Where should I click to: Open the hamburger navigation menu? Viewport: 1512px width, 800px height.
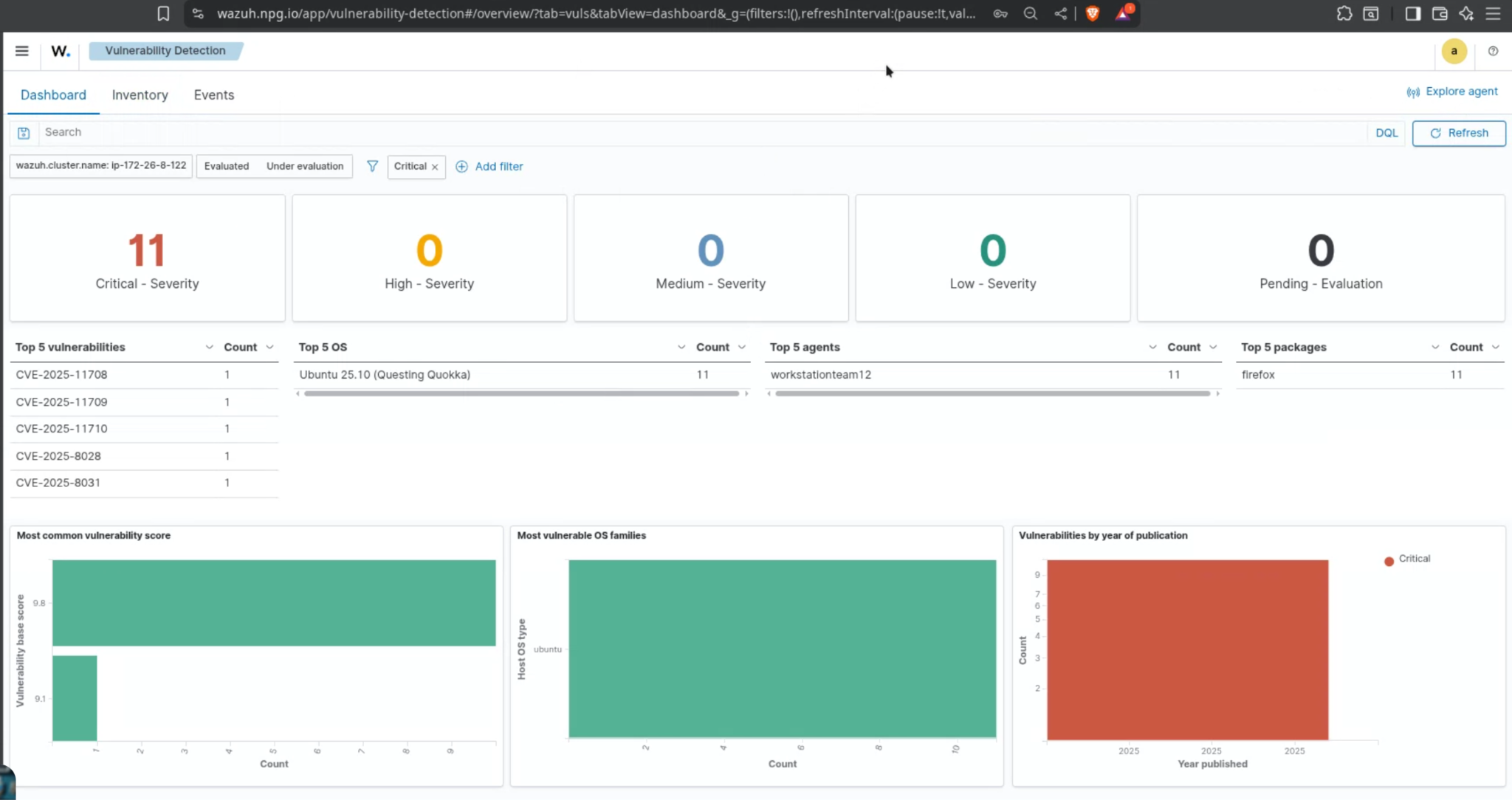click(21, 51)
